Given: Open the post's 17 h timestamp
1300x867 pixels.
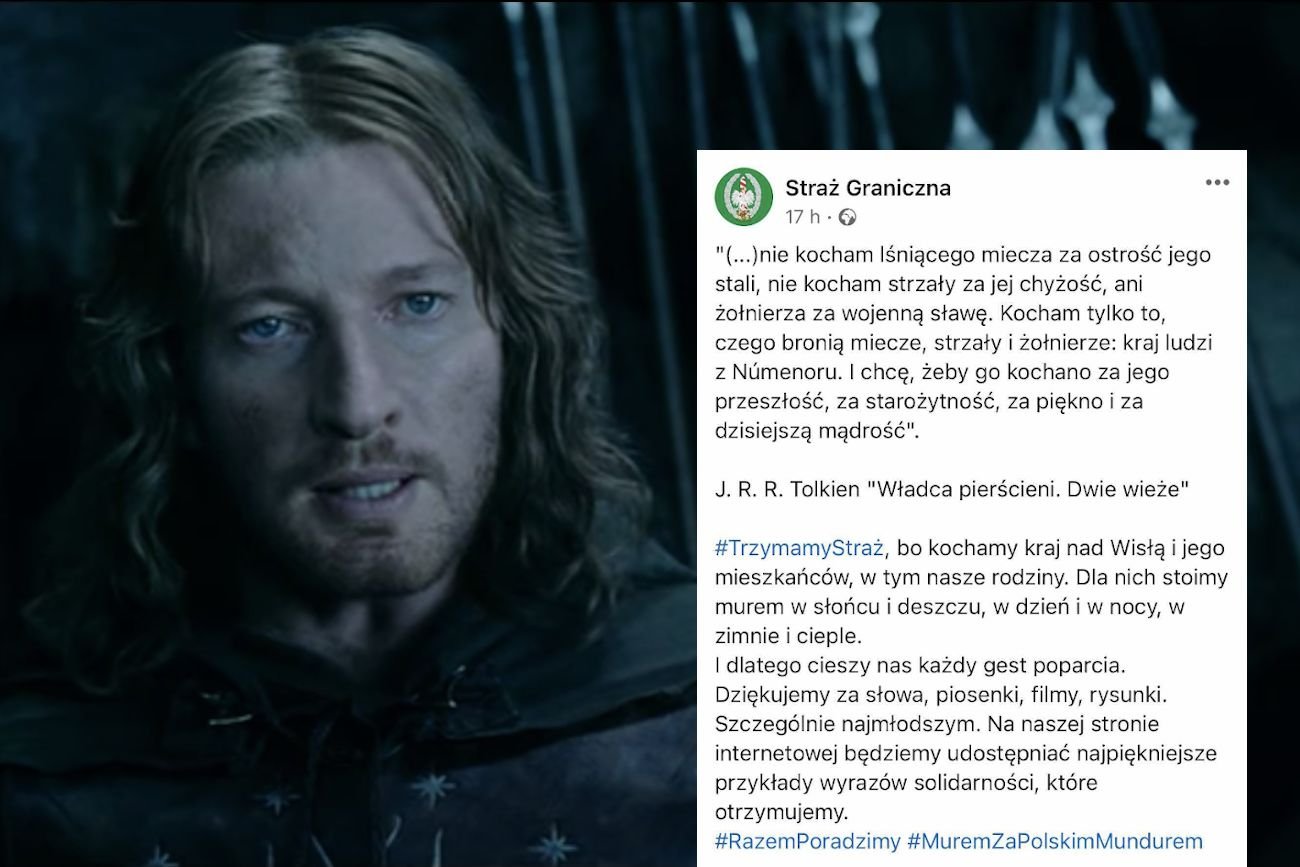Looking at the screenshot, I should click(802, 217).
